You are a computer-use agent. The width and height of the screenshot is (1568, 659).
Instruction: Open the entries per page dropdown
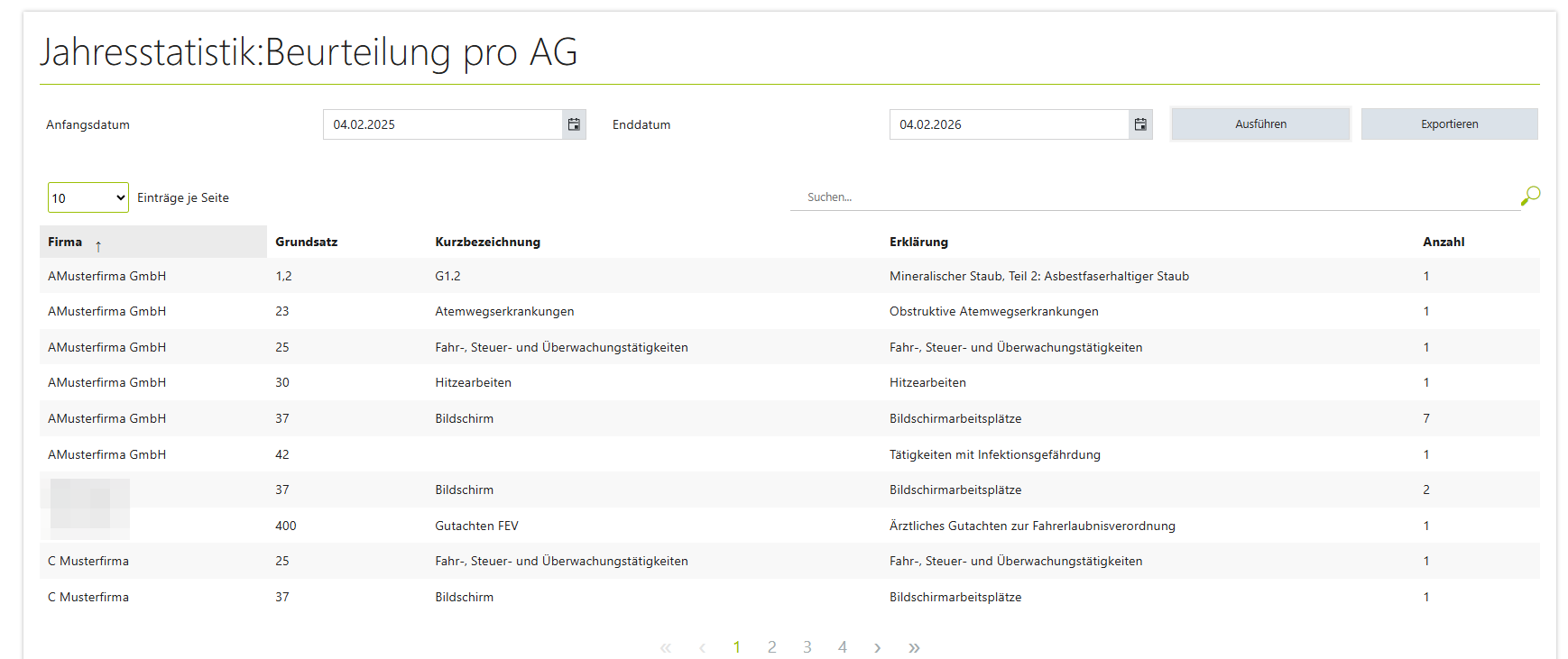[x=88, y=197]
